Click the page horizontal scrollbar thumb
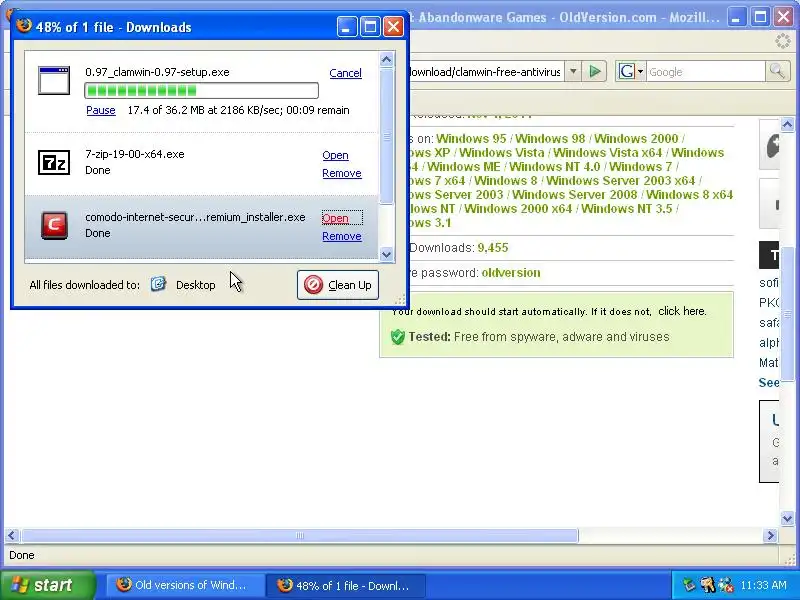 pyautogui.click(x=300, y=535)
